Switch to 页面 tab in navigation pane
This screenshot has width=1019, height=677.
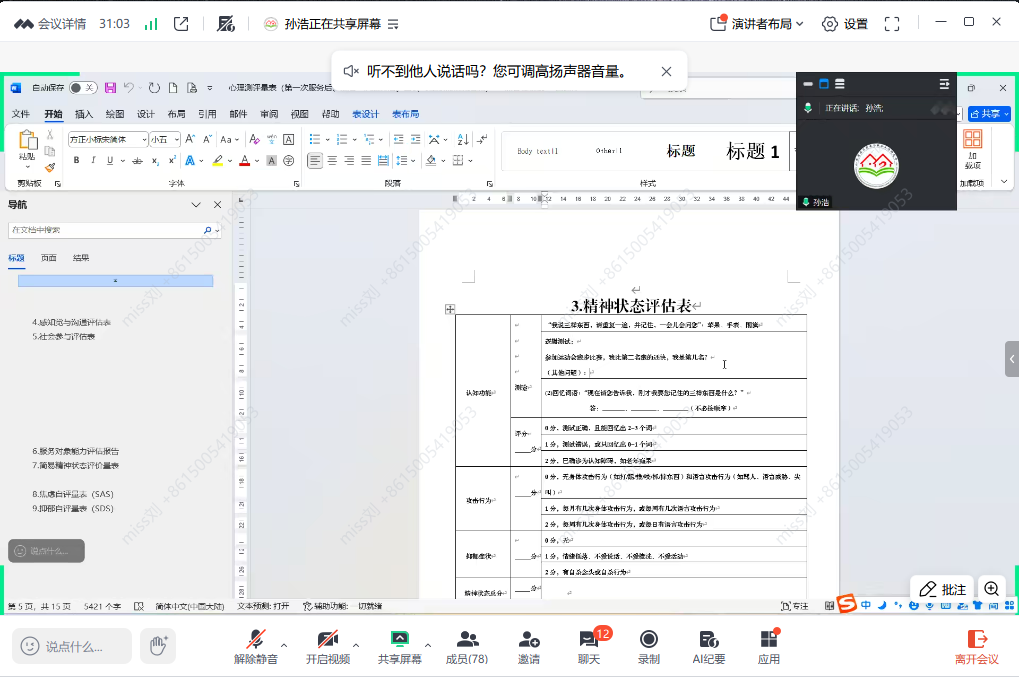(x=51, y=257)
